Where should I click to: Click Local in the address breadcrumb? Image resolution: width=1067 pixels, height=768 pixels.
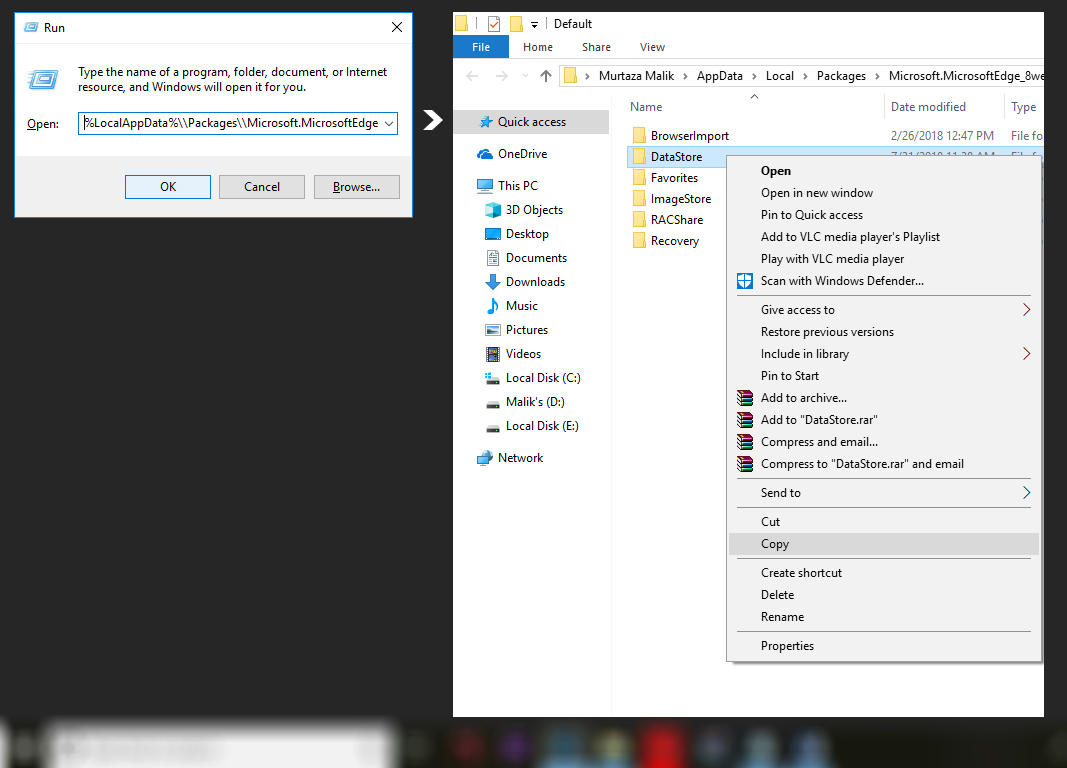[x=779, y=76]
